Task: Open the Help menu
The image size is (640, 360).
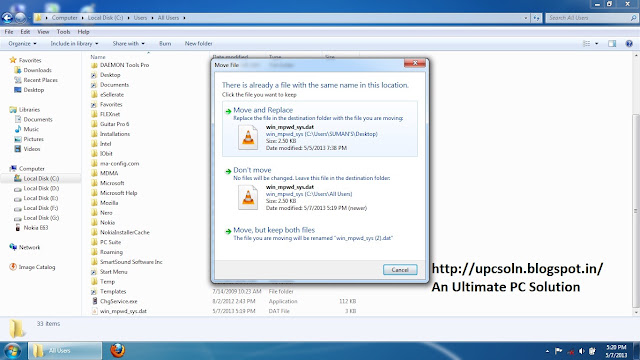Action: coord(83,32)
